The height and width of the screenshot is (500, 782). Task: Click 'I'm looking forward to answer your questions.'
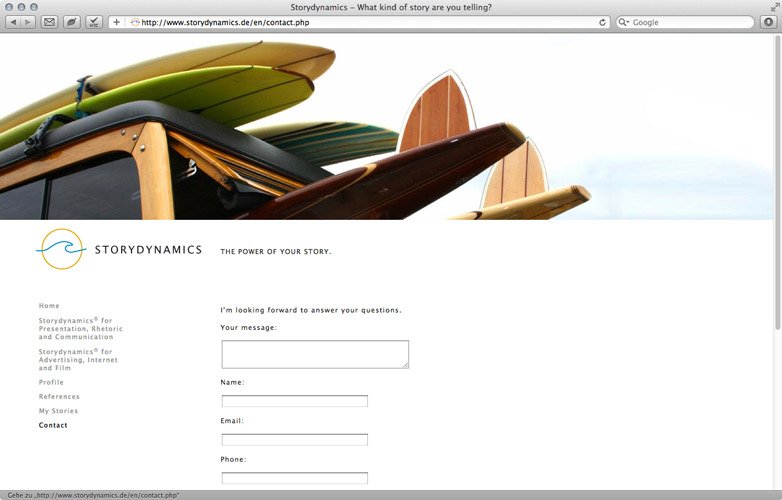pos(311,310)
